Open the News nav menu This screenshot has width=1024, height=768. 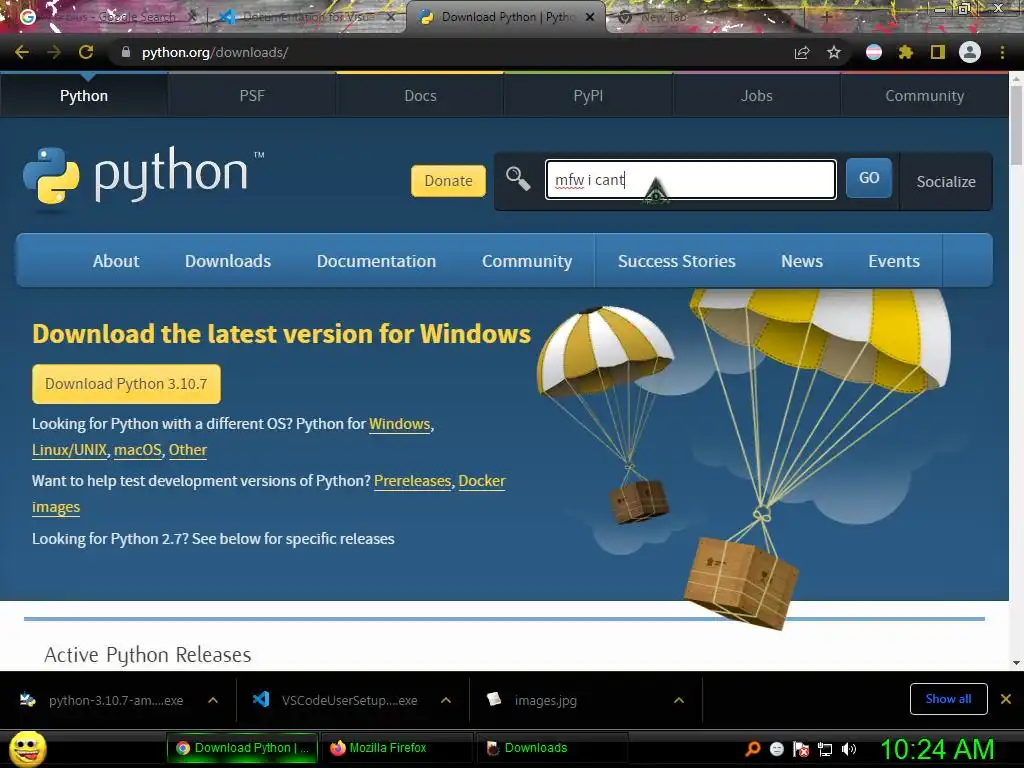[x=802, y=261]
